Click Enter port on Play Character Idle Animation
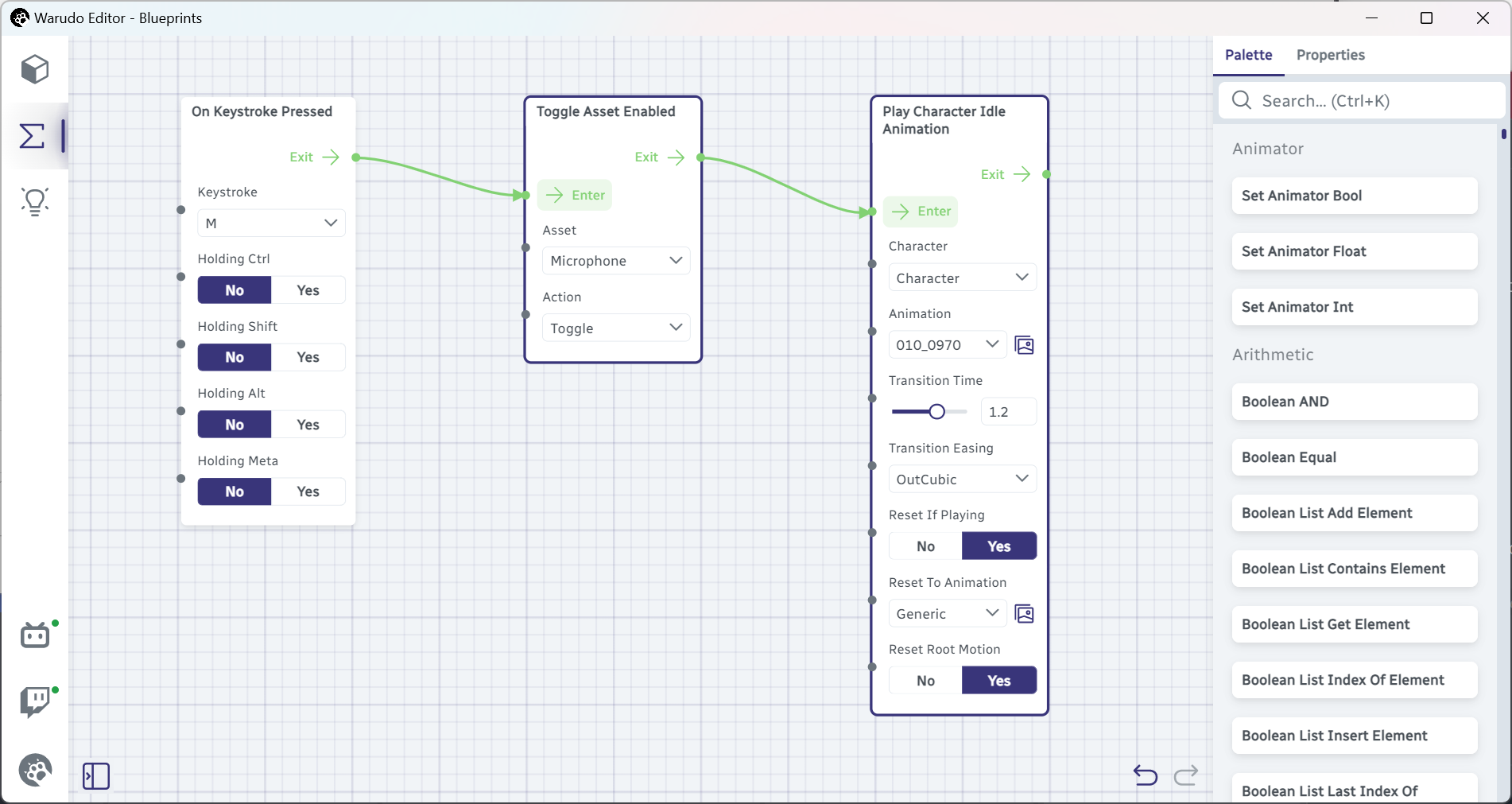1512x804 pixels. click(921, 212)
